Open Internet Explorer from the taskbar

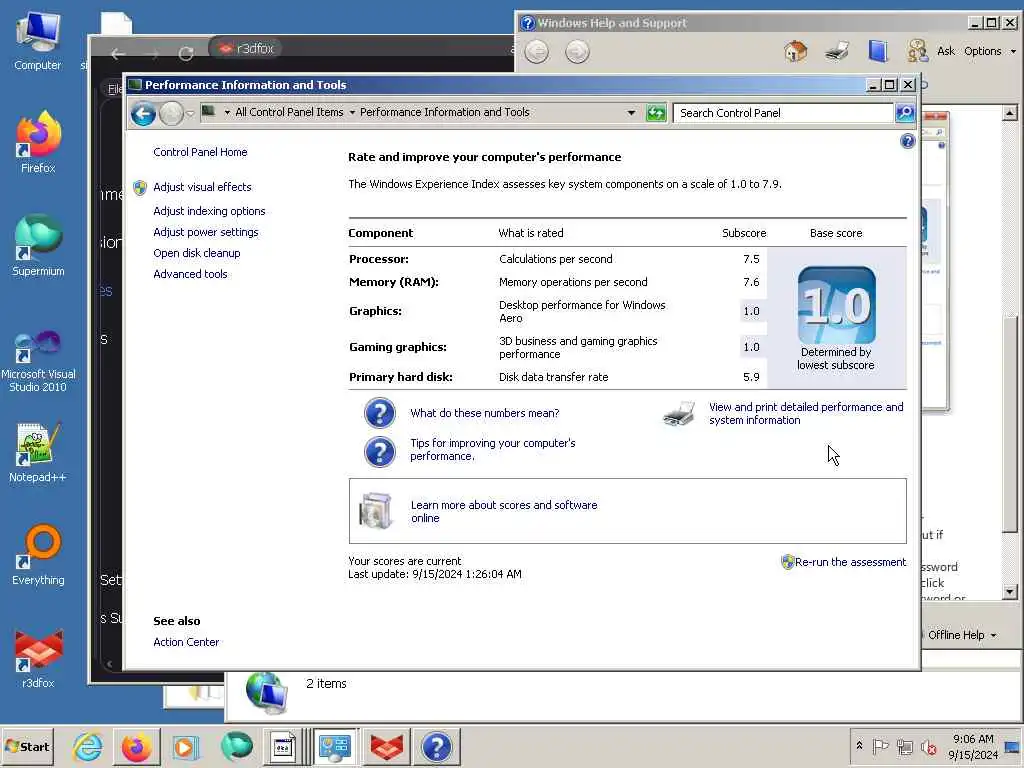[88, 747]
